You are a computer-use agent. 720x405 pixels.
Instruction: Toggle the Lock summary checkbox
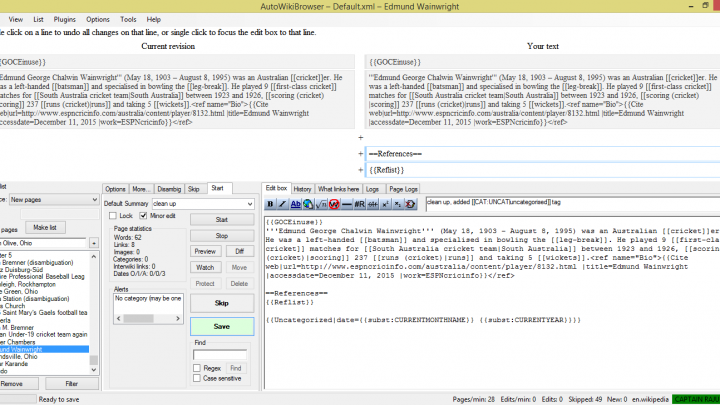[113, 215]
